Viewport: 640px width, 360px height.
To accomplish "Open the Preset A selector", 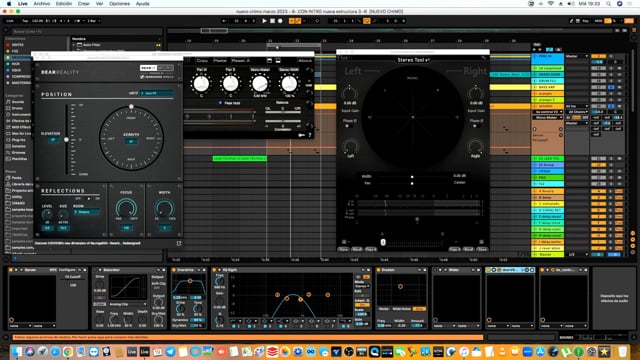I will click(x=240, y=60).
